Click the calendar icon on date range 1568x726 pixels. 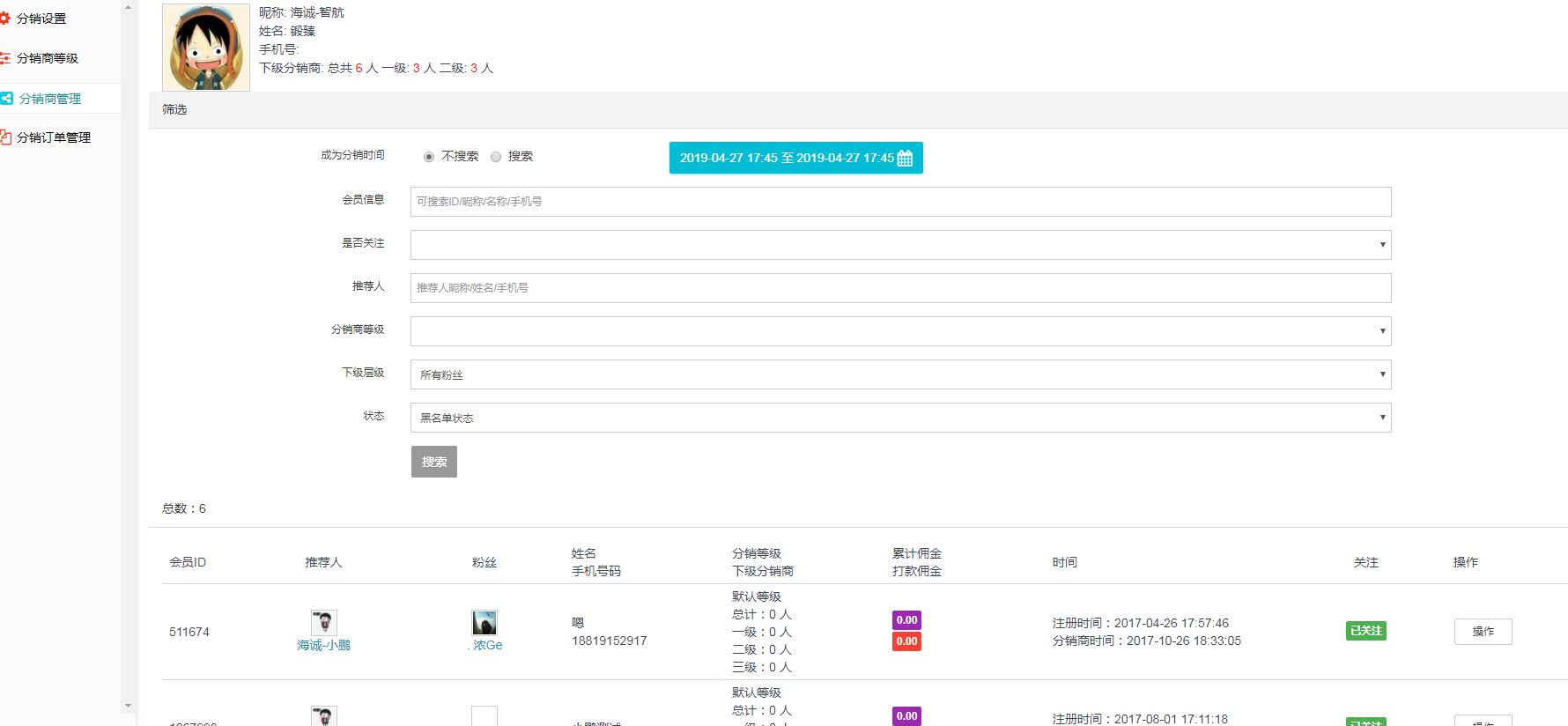905,159
